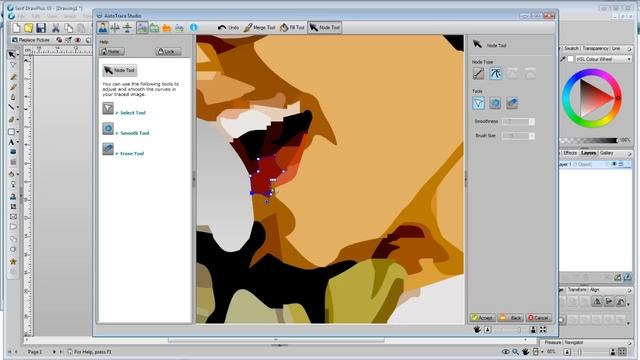Select the Pointer tool in DrawPlus toolbox
The width and height of the screenshot is (640, 360).
click(x=12, y=54)
